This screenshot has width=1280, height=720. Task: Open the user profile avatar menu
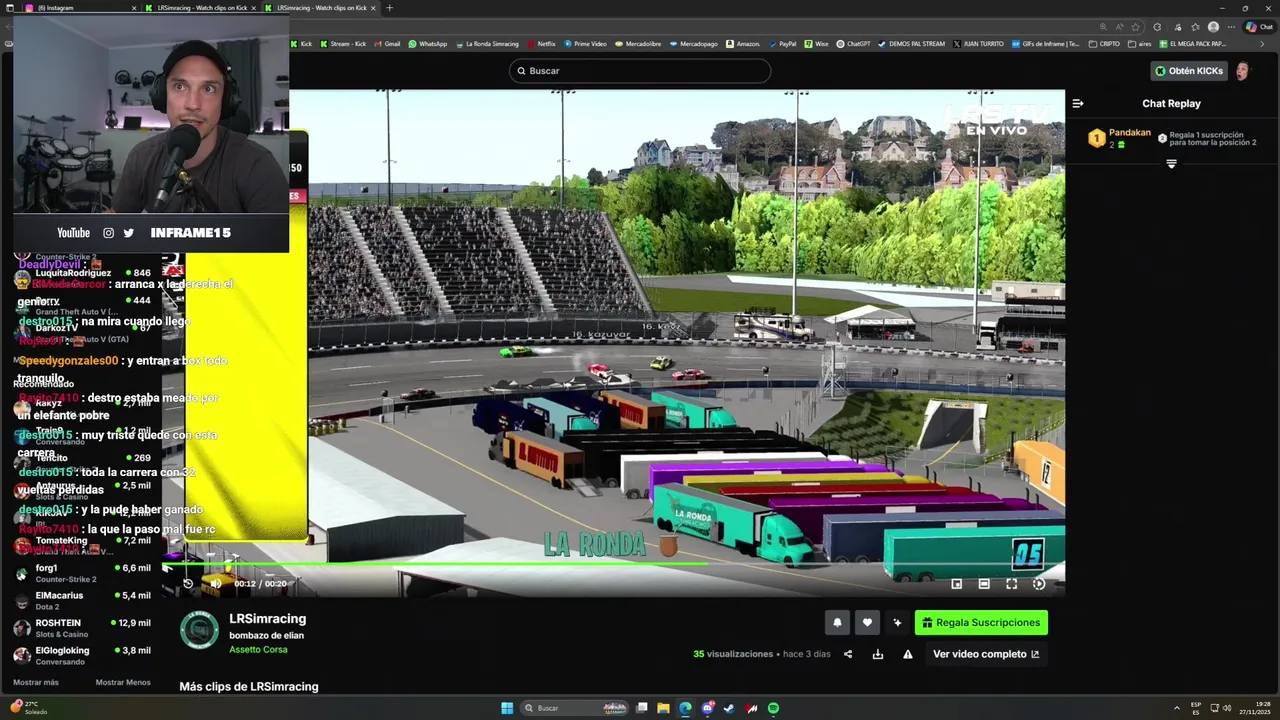pyautogui.click(x=1243, y=71)
